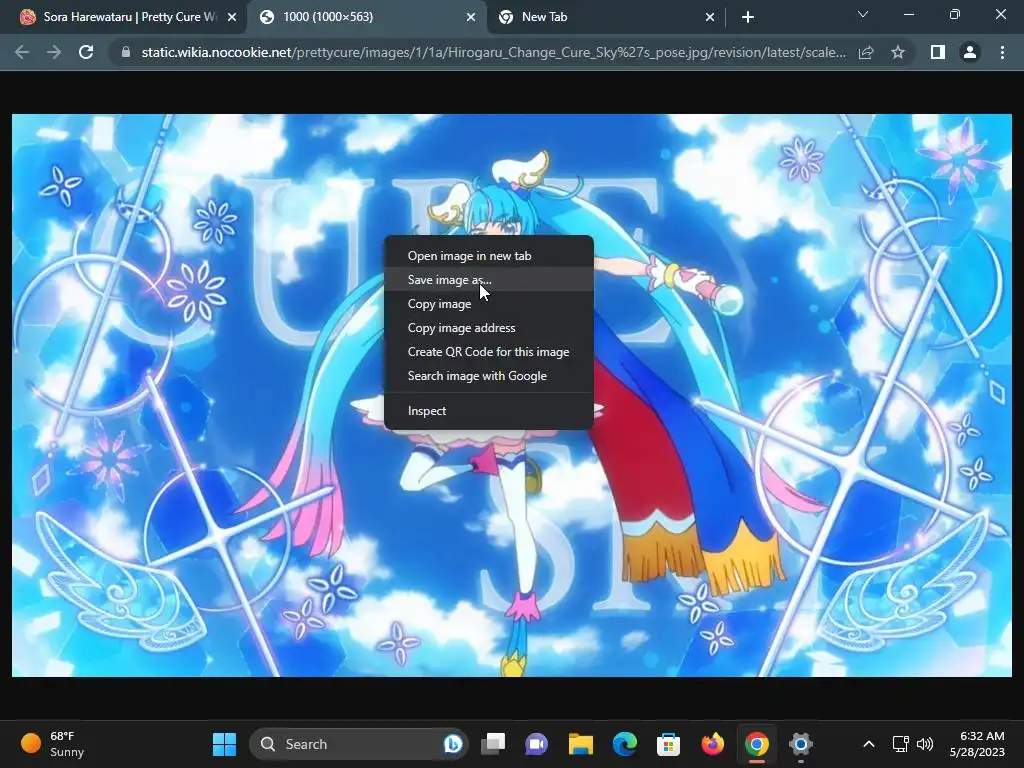Expand the tab search dropdown
Viewport: 1024px width, 768px height.
tap(863, 14)
